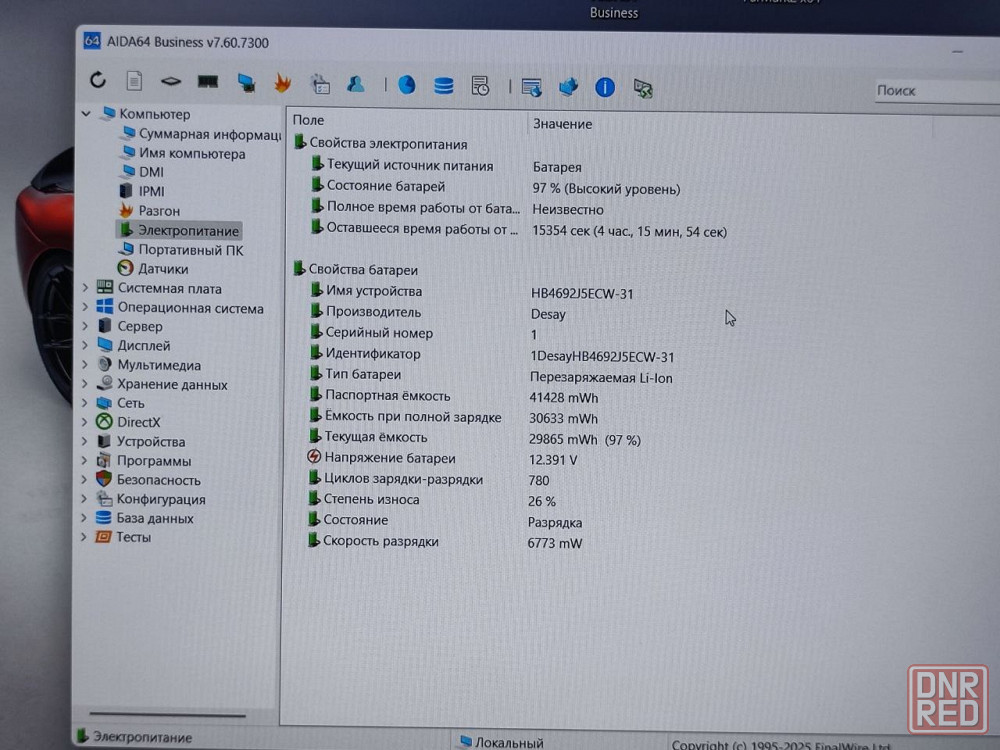Open the DMI tree item
The image size is (1000, 750).
[142, 172]
